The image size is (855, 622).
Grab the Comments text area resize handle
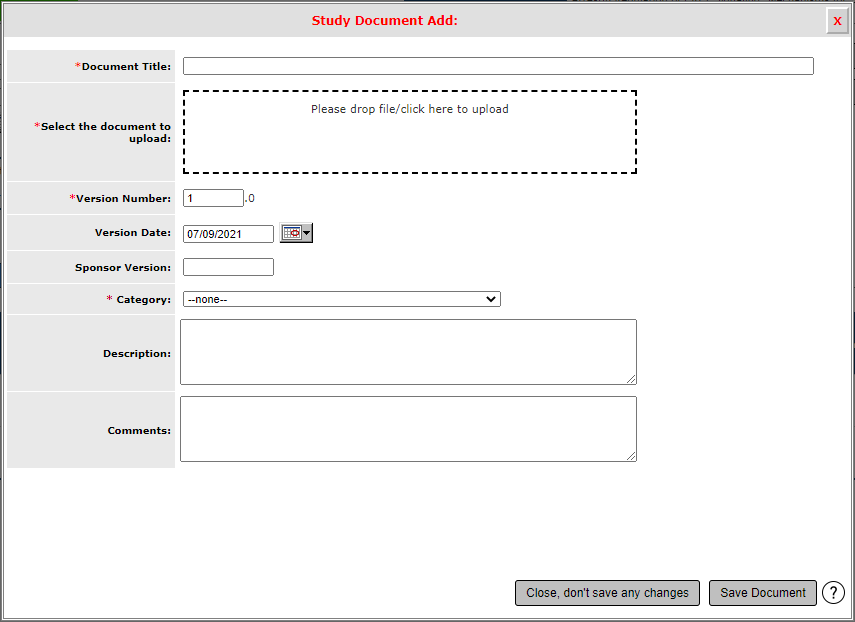[x=631, y=456]
